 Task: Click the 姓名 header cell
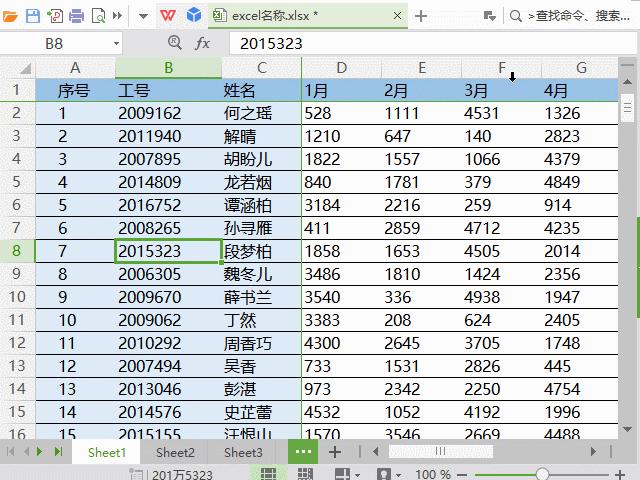262,90
